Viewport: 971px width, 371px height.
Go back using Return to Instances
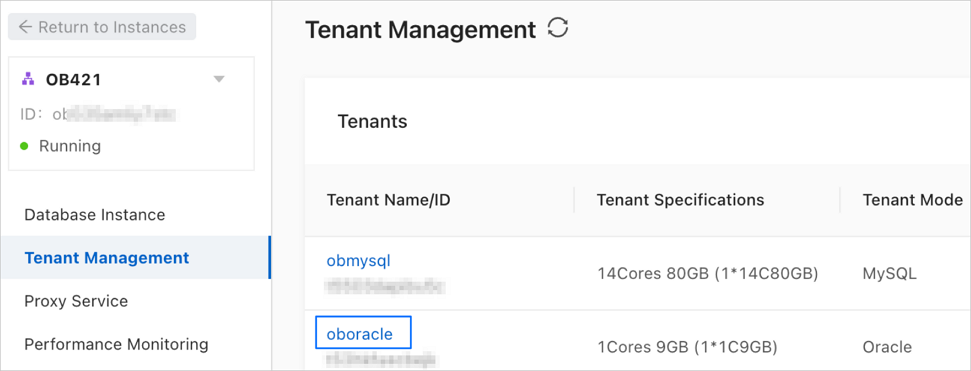click(x=102, y=27)
